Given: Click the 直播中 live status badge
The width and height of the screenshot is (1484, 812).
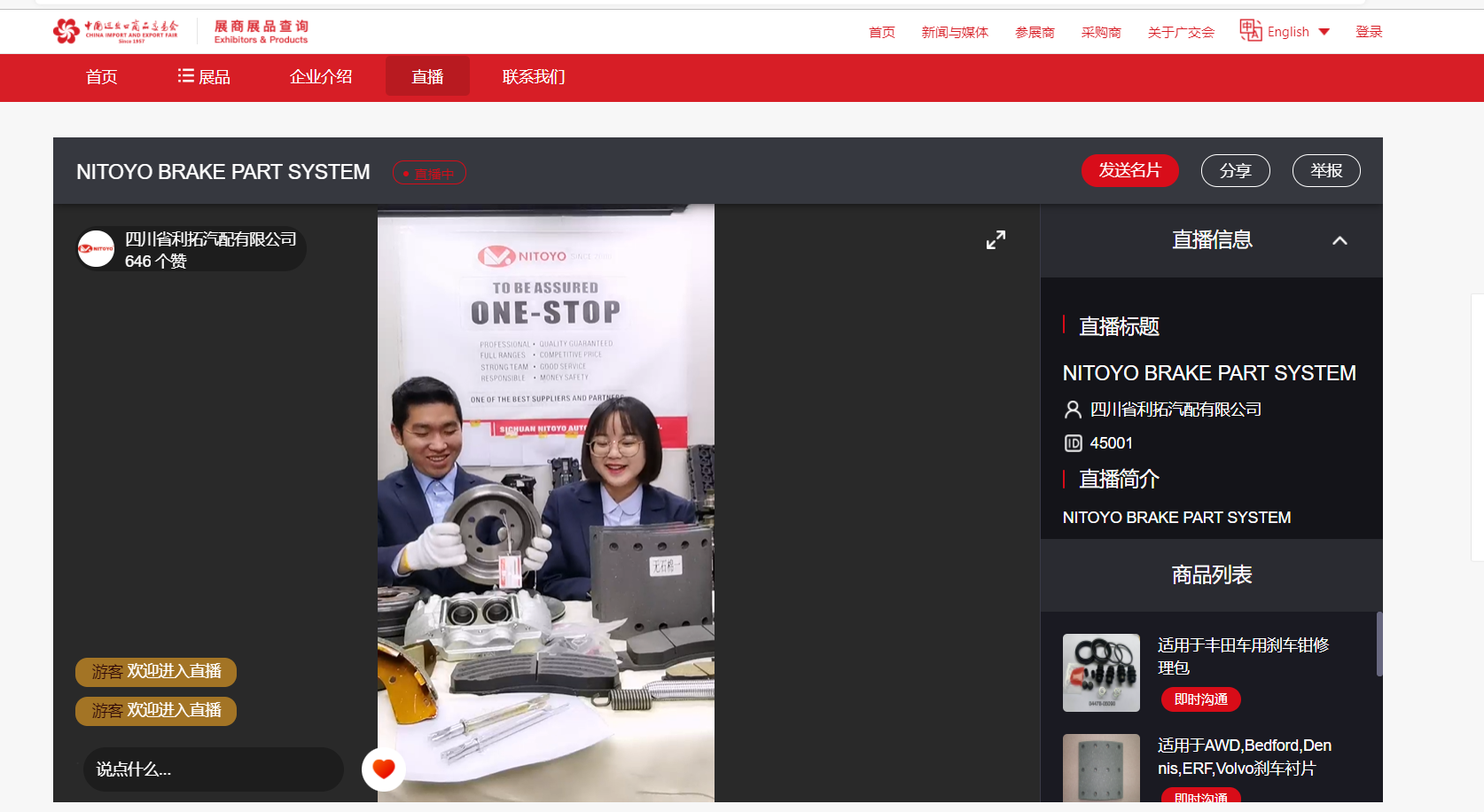Looking at the screenshot, I should [429, 173].
